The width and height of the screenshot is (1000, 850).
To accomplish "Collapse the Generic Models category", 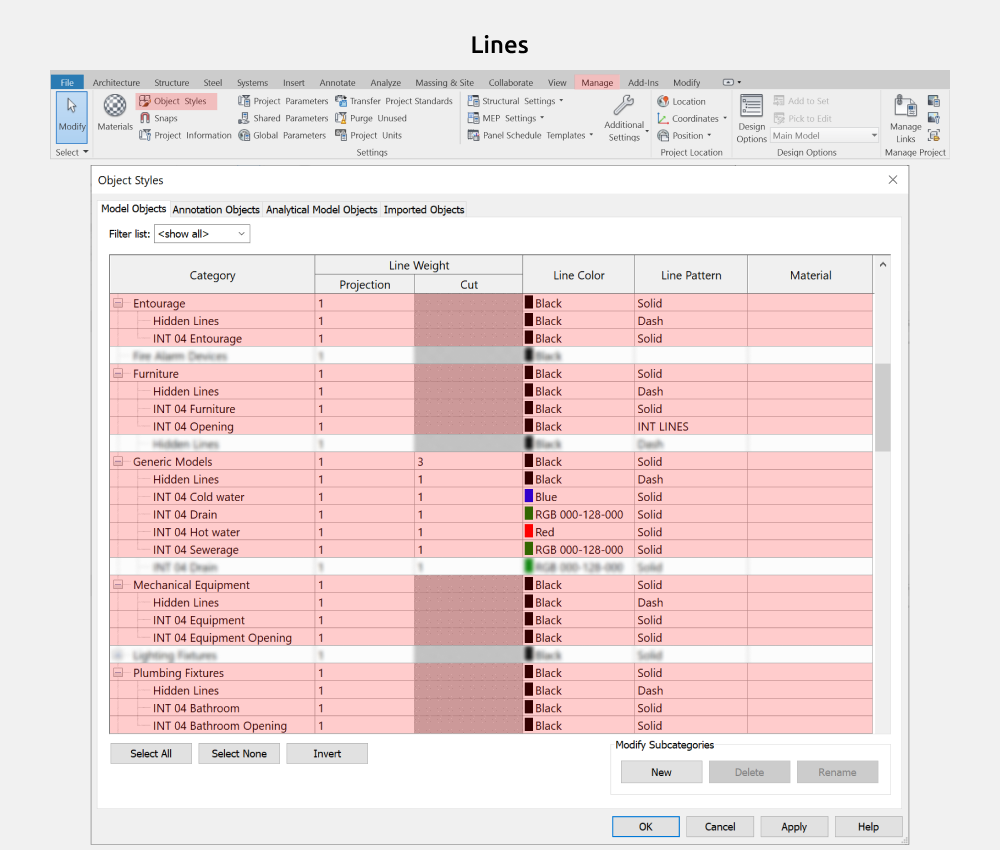I will click(x=118, y=461).
